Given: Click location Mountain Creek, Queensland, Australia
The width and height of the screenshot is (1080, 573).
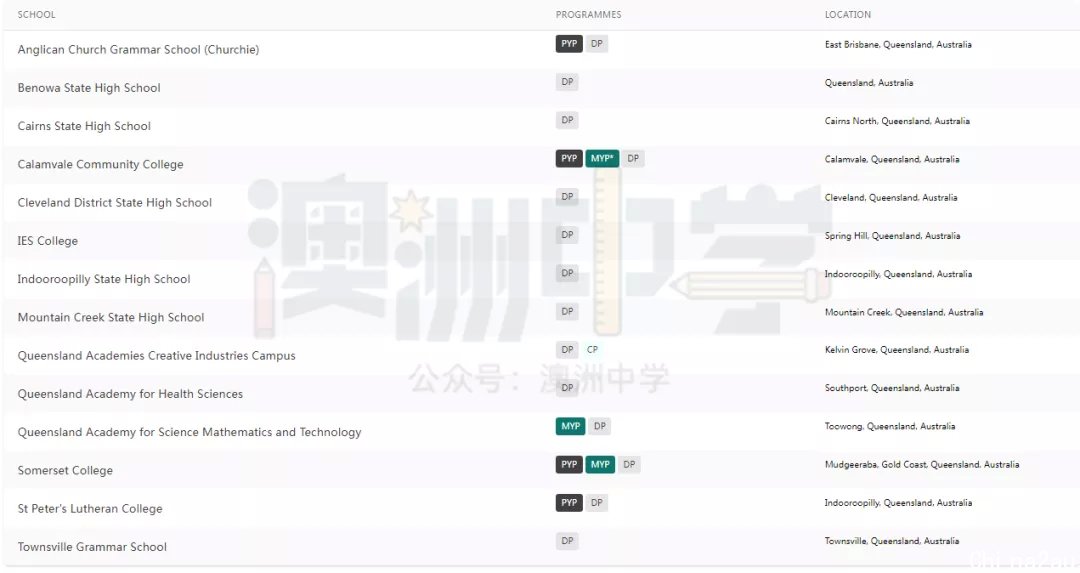Looking at the screenshot, I should [904, 312].
